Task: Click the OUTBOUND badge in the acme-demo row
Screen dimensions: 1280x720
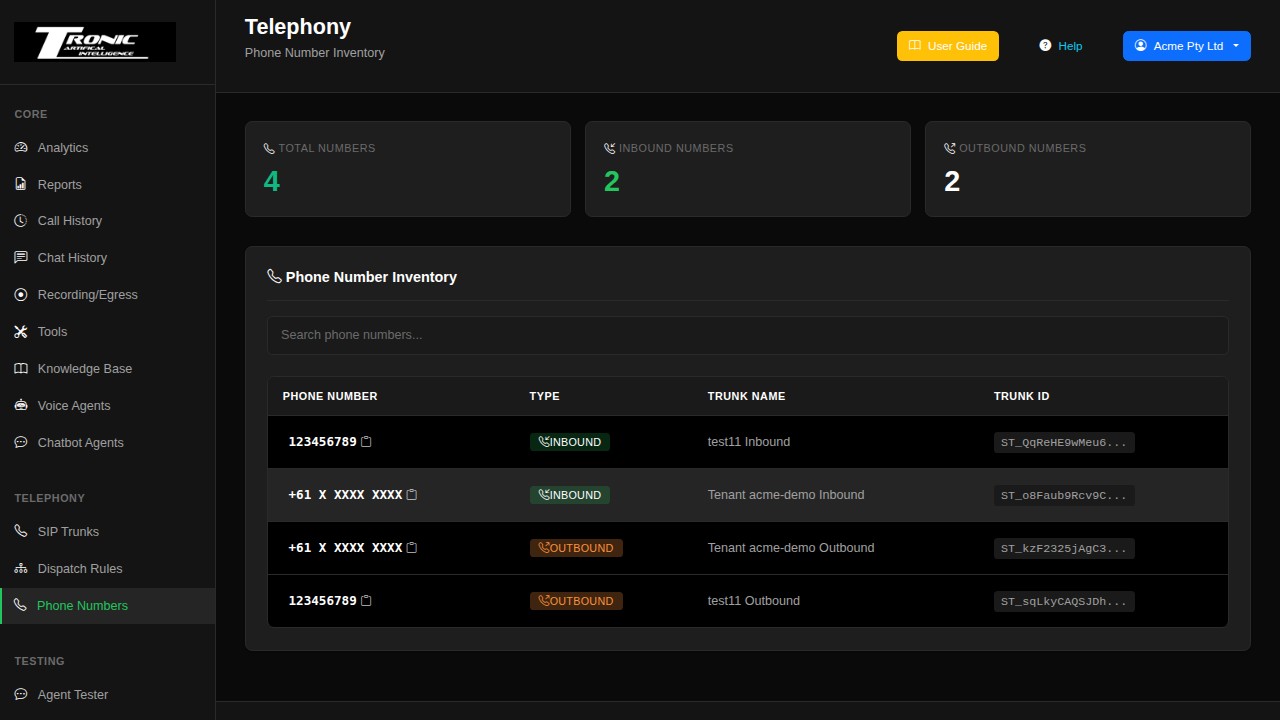Action: point(576,548)
